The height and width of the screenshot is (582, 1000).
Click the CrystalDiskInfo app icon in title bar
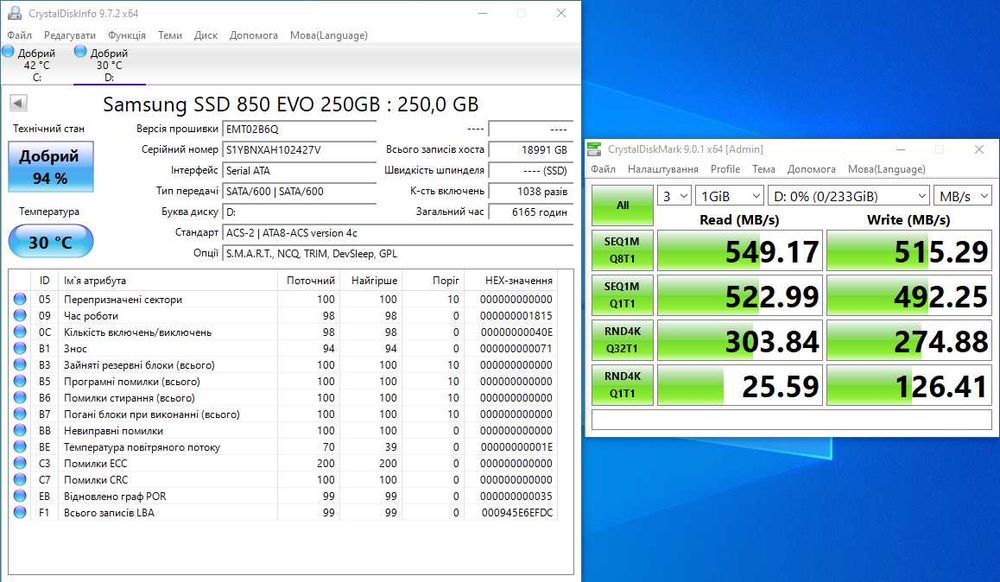pyautogui.click(x=14, y=13)
